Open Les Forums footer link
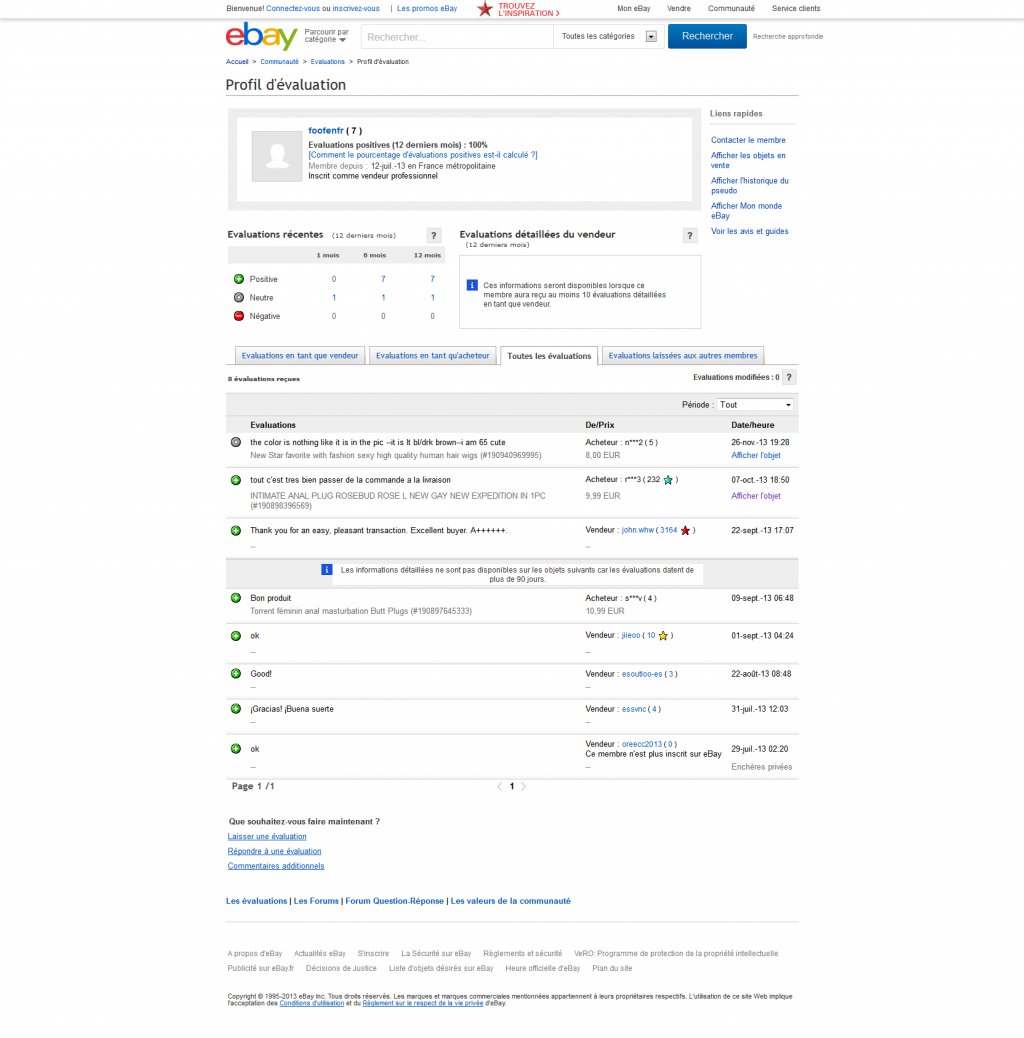The image size is (1024, 1038). [316, 901]
